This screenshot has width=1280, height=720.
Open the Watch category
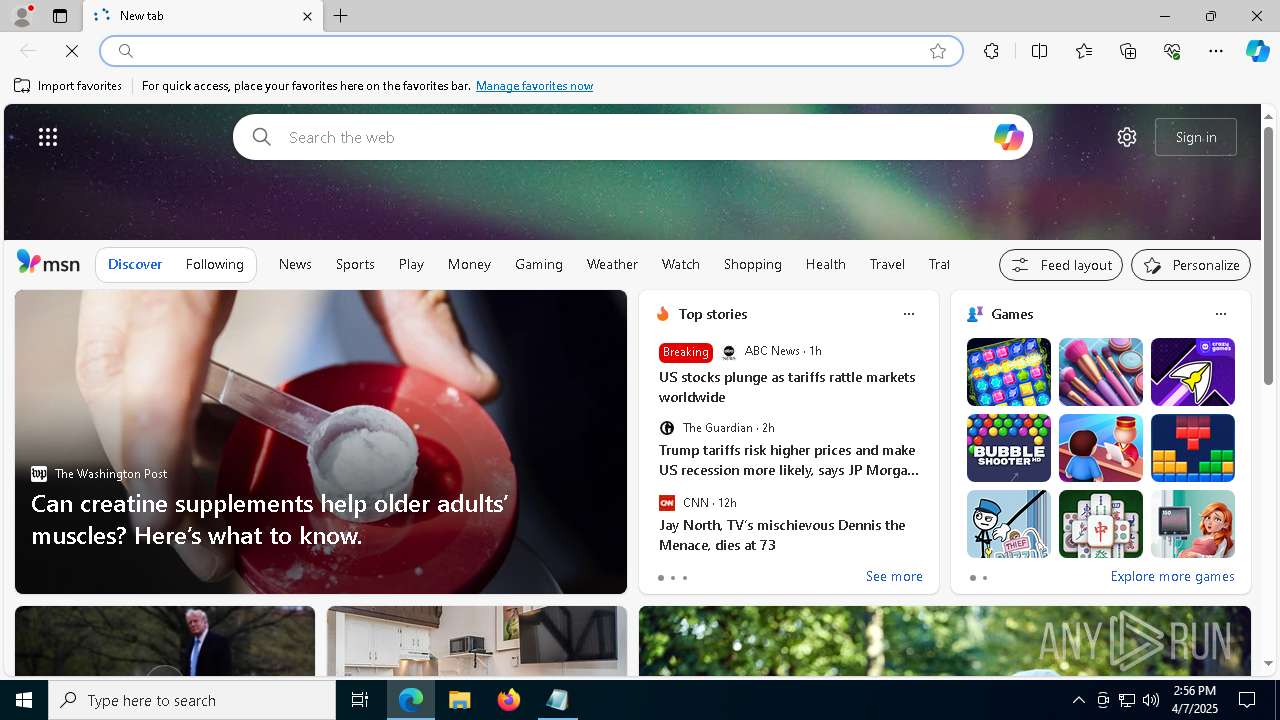point(680,264)
